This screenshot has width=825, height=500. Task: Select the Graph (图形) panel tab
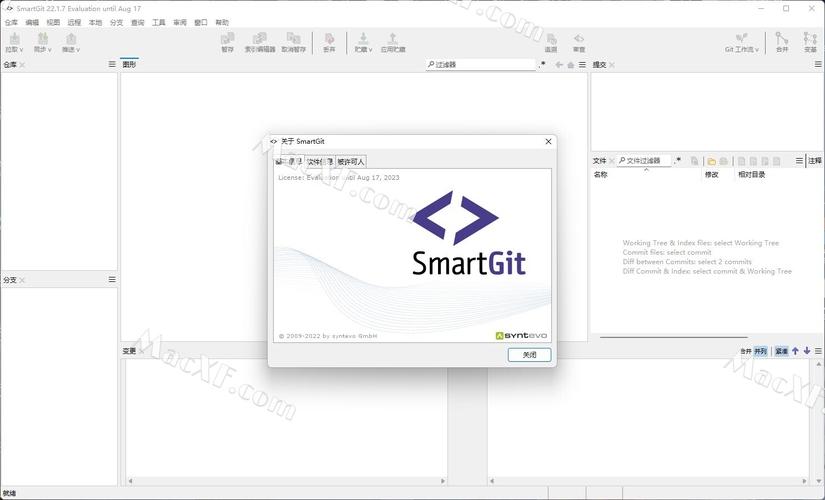click(x=129, y=64)
